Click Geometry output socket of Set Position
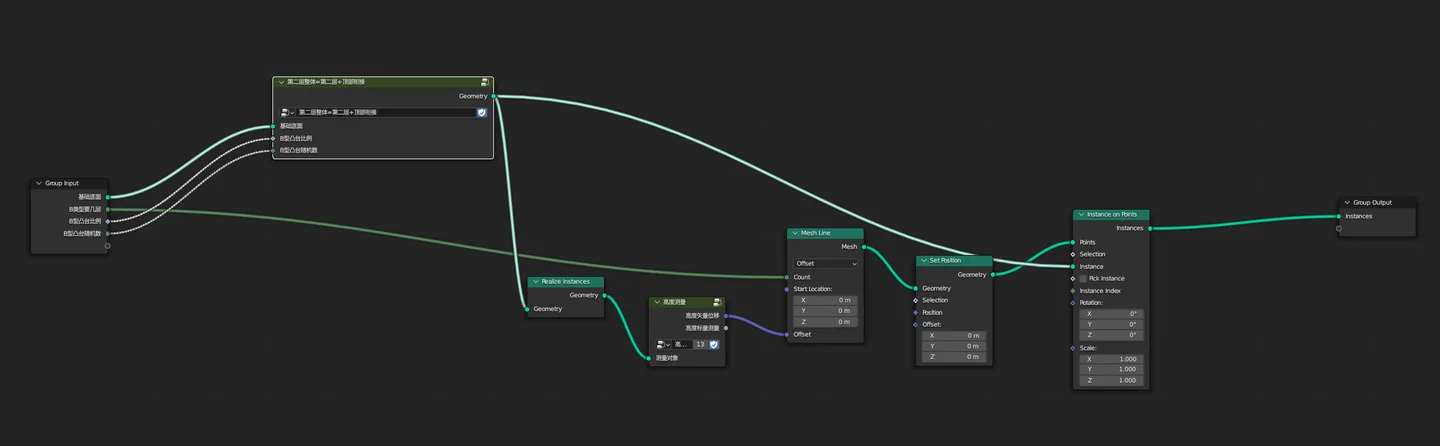The height and width of the screenshot is (446, 1440). click(x=993, y=274)
